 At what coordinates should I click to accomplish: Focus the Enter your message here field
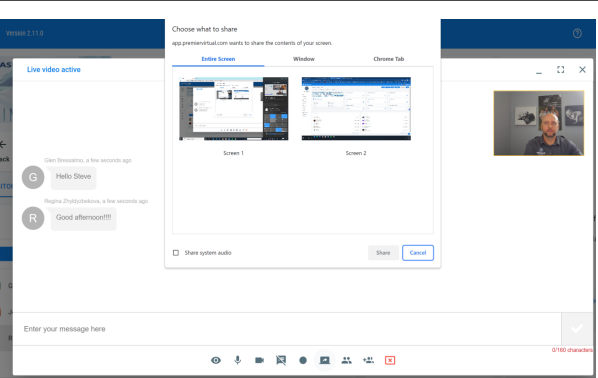[287, 329]
